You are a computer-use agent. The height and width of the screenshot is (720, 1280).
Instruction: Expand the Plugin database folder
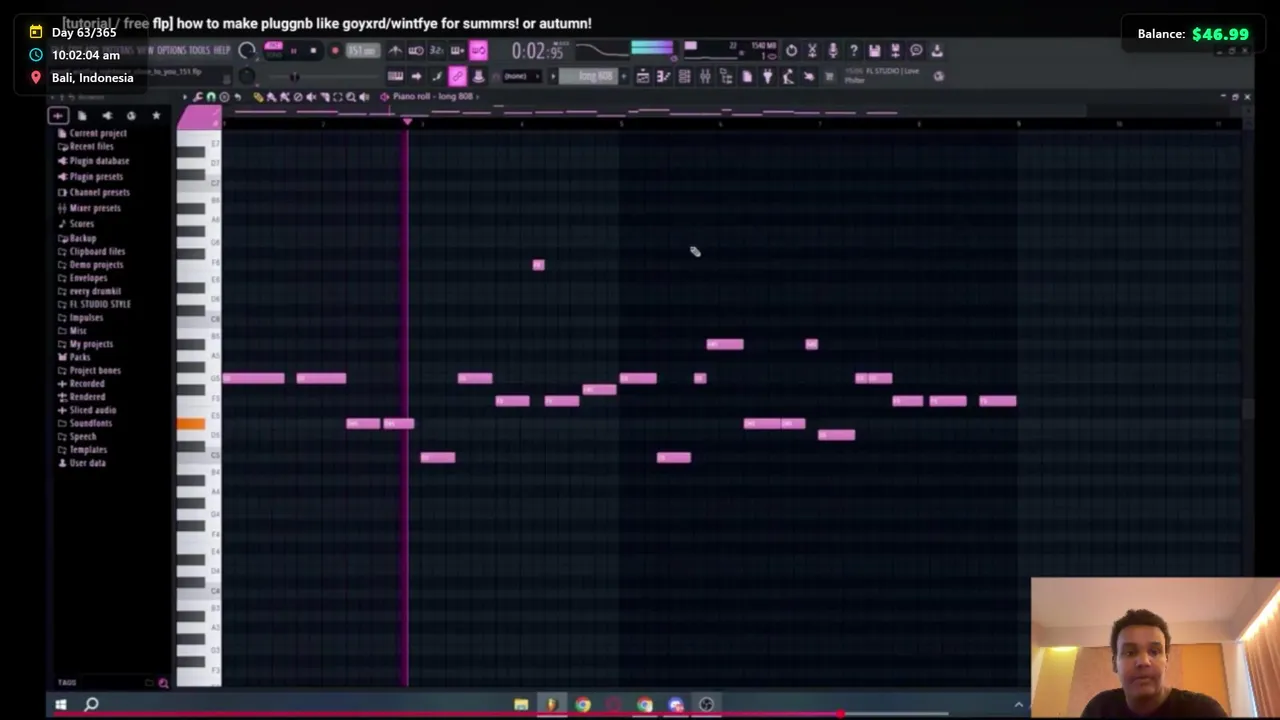[x=94, y=161]
